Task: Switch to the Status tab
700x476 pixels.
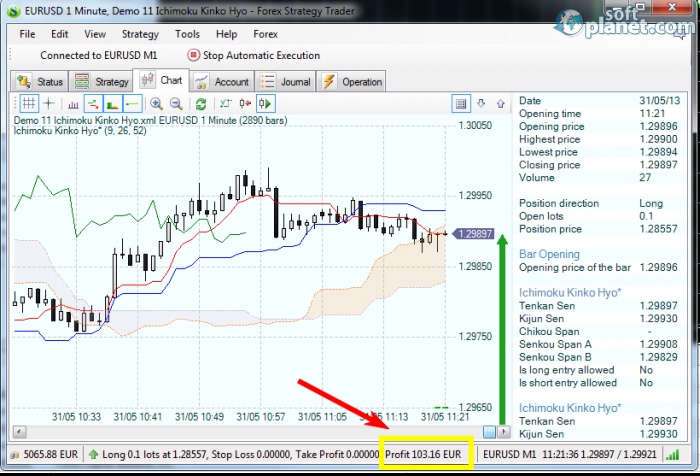Action: coord(39,82)
